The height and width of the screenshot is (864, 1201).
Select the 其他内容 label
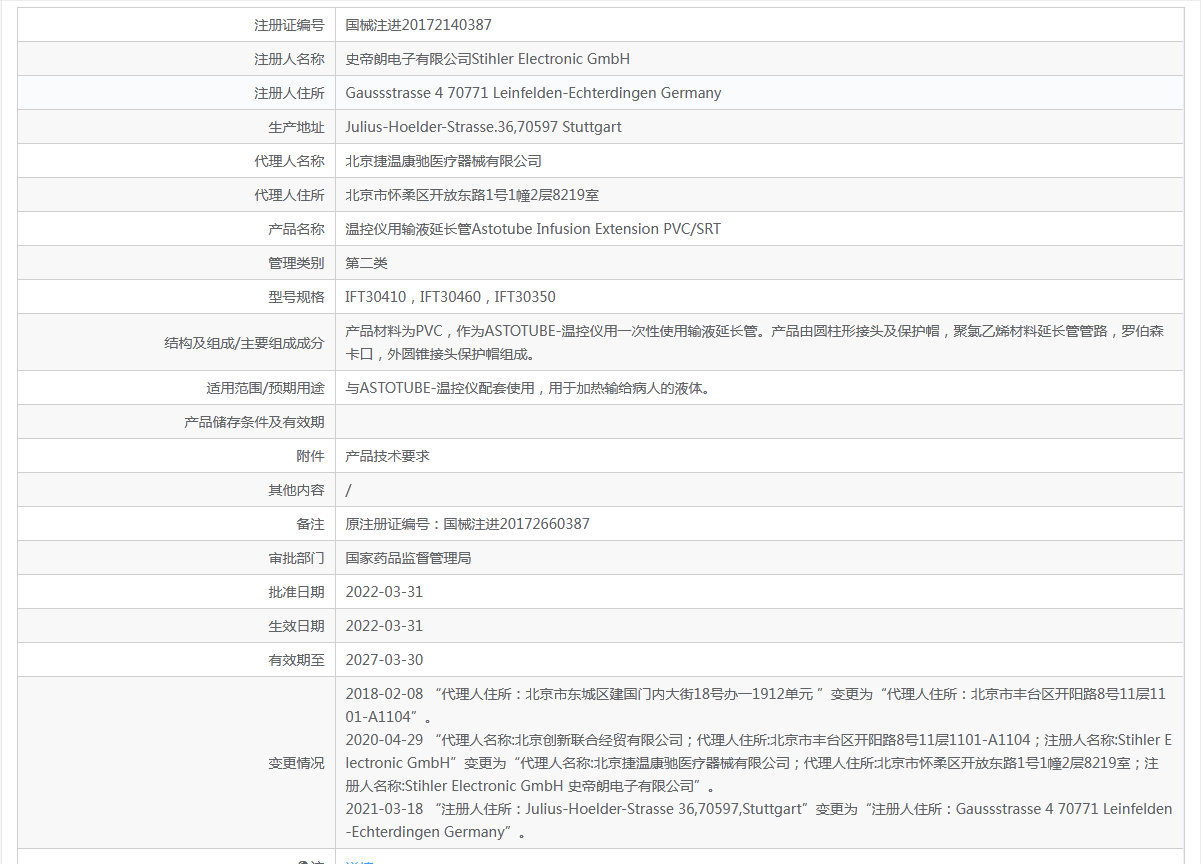(296, 490)
